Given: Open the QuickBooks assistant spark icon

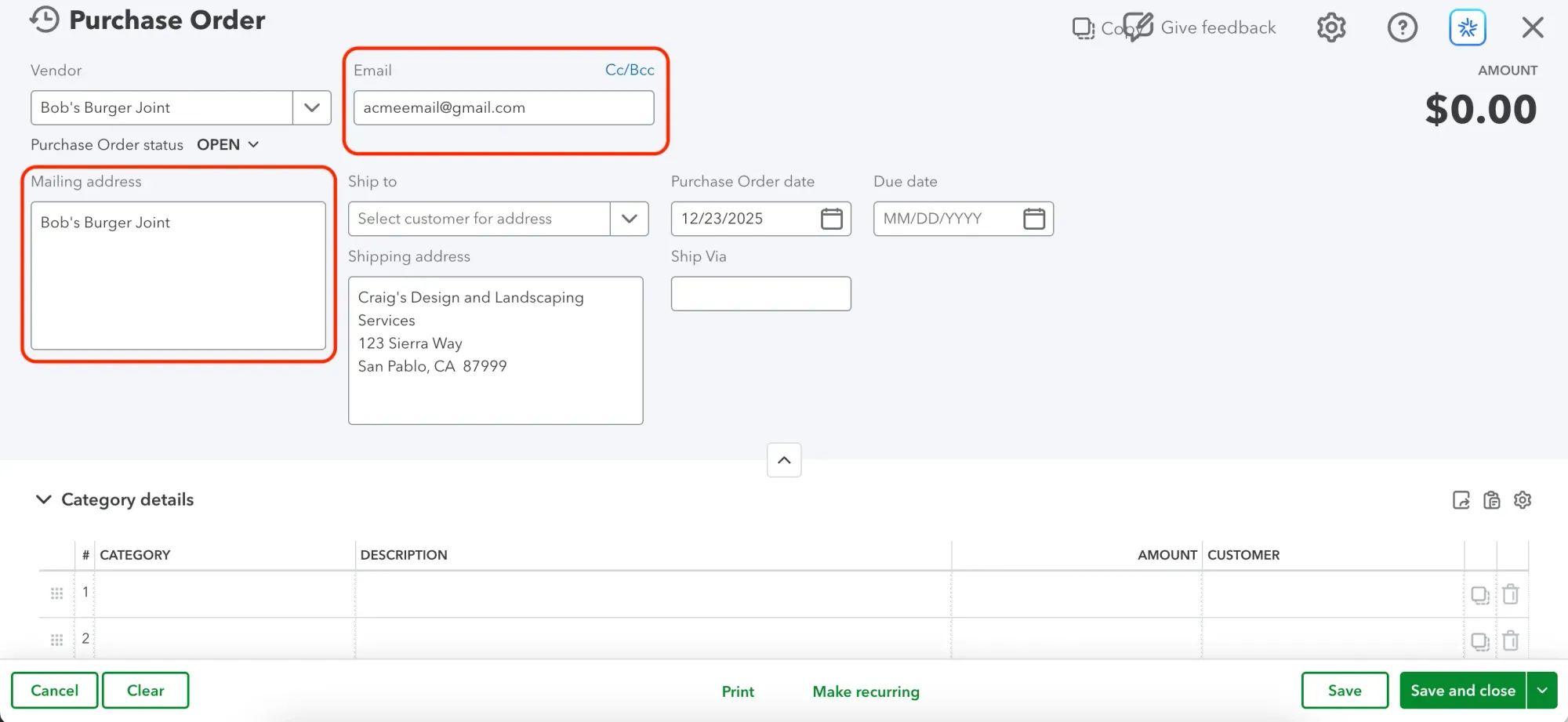Looking at the screenshot, I should click(x=1467, y=27).
